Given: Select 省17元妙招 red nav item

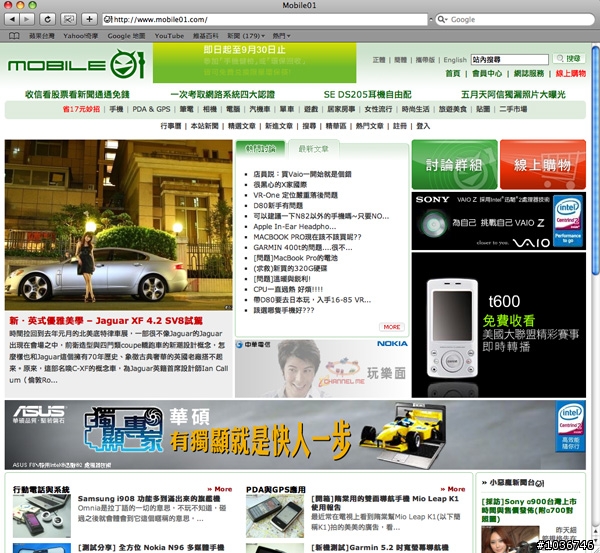Looking at the screenshot, I should tap(81, 109).
